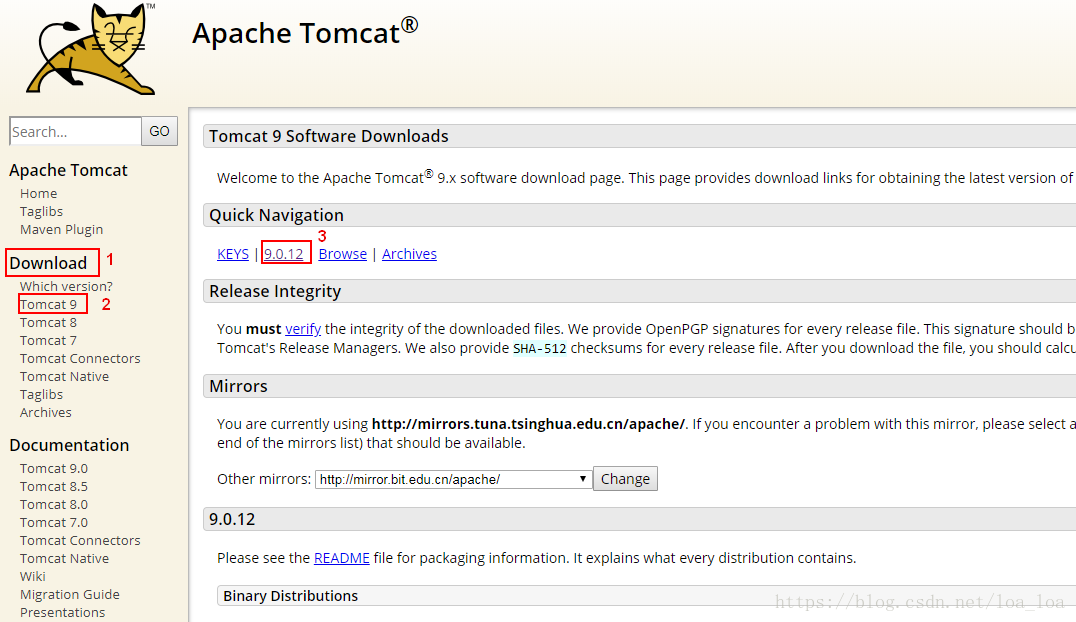Open the Wiki link
Screen dimensions: 1076x622
[32, 576]
